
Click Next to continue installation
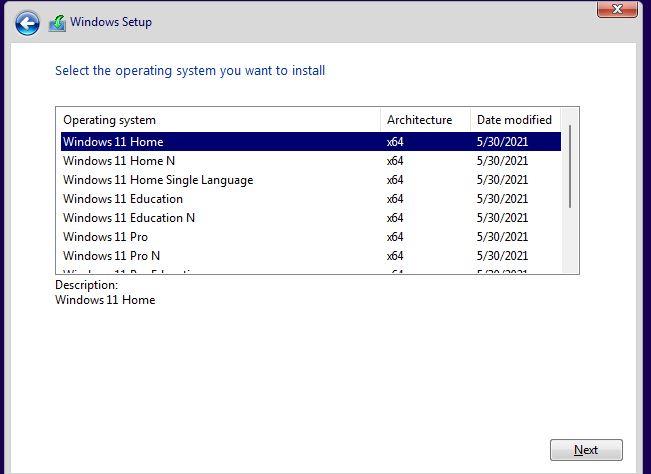point(586,450)
